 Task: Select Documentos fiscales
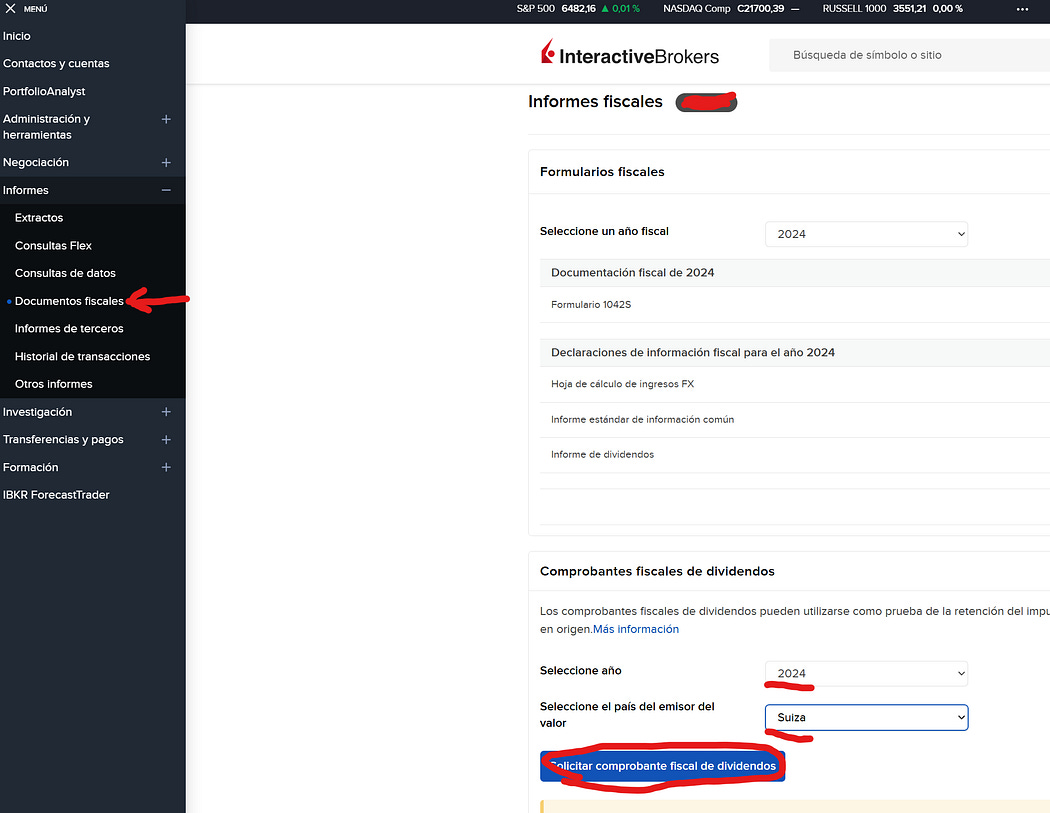(69, 301)
